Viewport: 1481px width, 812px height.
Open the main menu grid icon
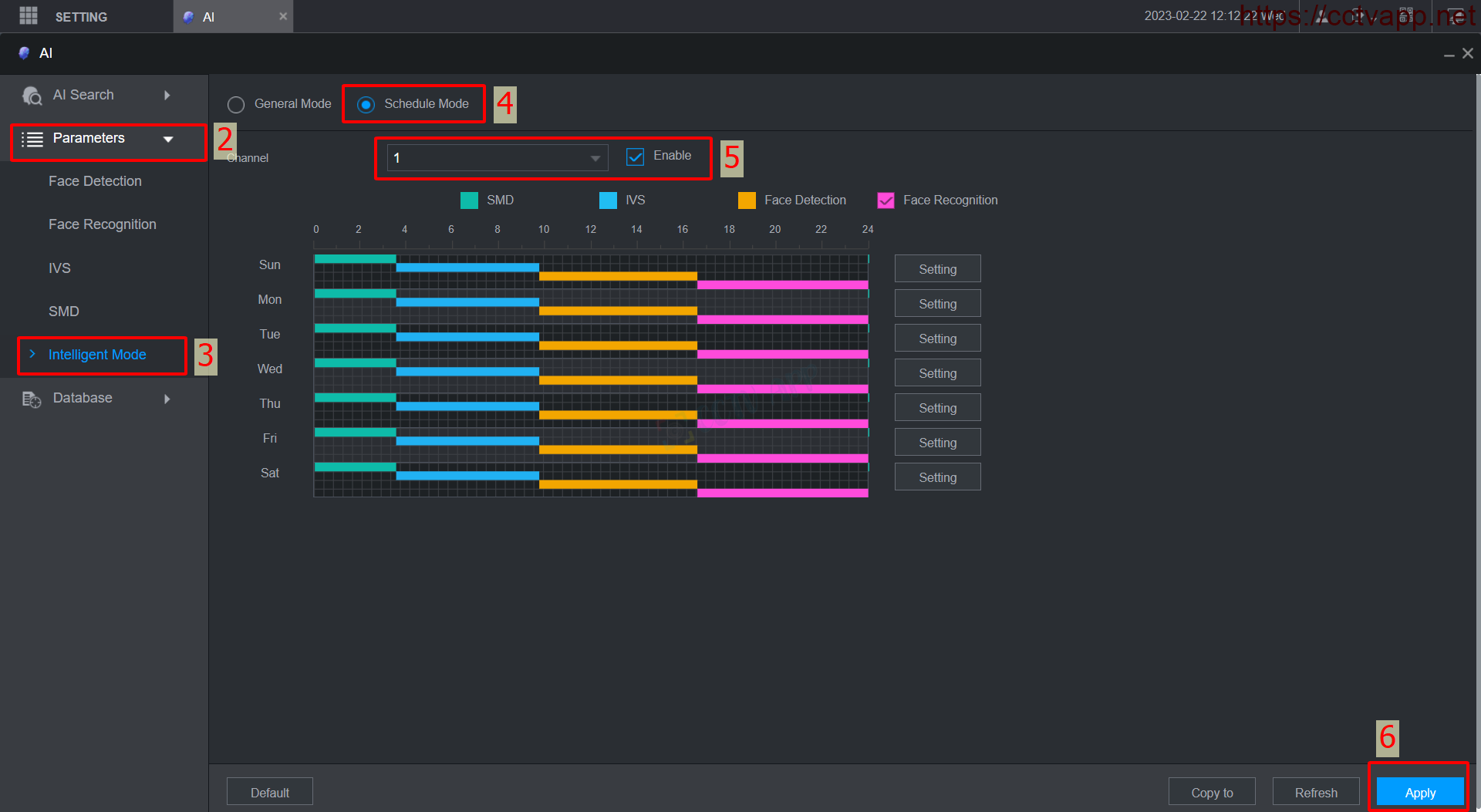click(29, 15)
